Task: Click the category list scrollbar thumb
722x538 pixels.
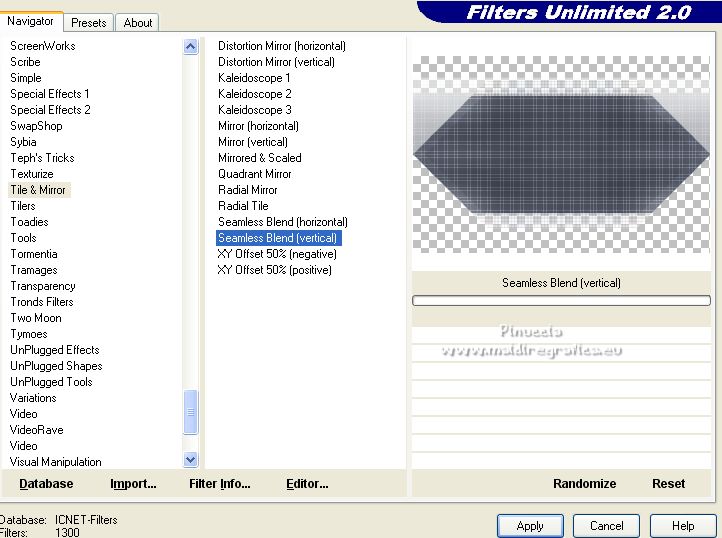Action: click(x=190, y=412)
